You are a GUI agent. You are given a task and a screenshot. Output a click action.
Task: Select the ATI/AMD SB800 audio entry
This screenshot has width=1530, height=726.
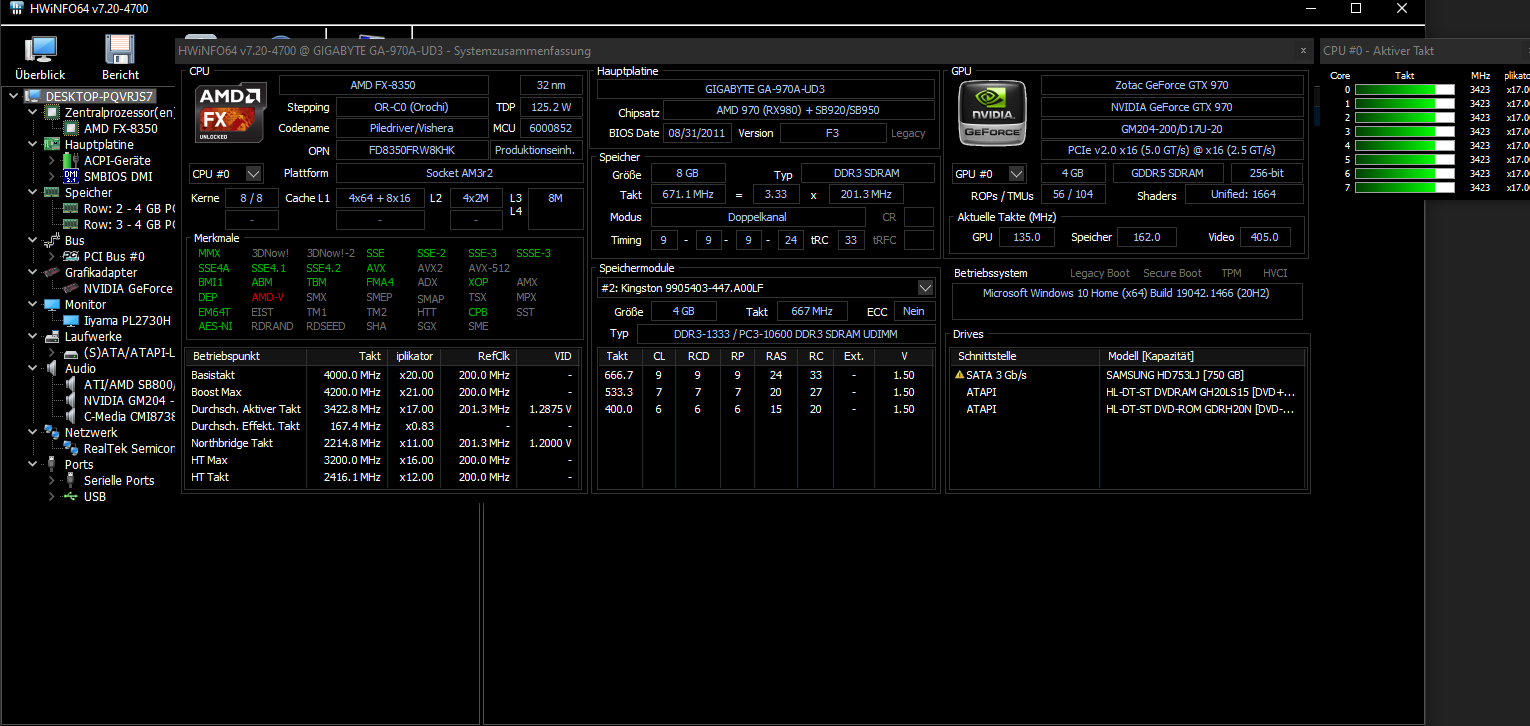pos(129,384)
